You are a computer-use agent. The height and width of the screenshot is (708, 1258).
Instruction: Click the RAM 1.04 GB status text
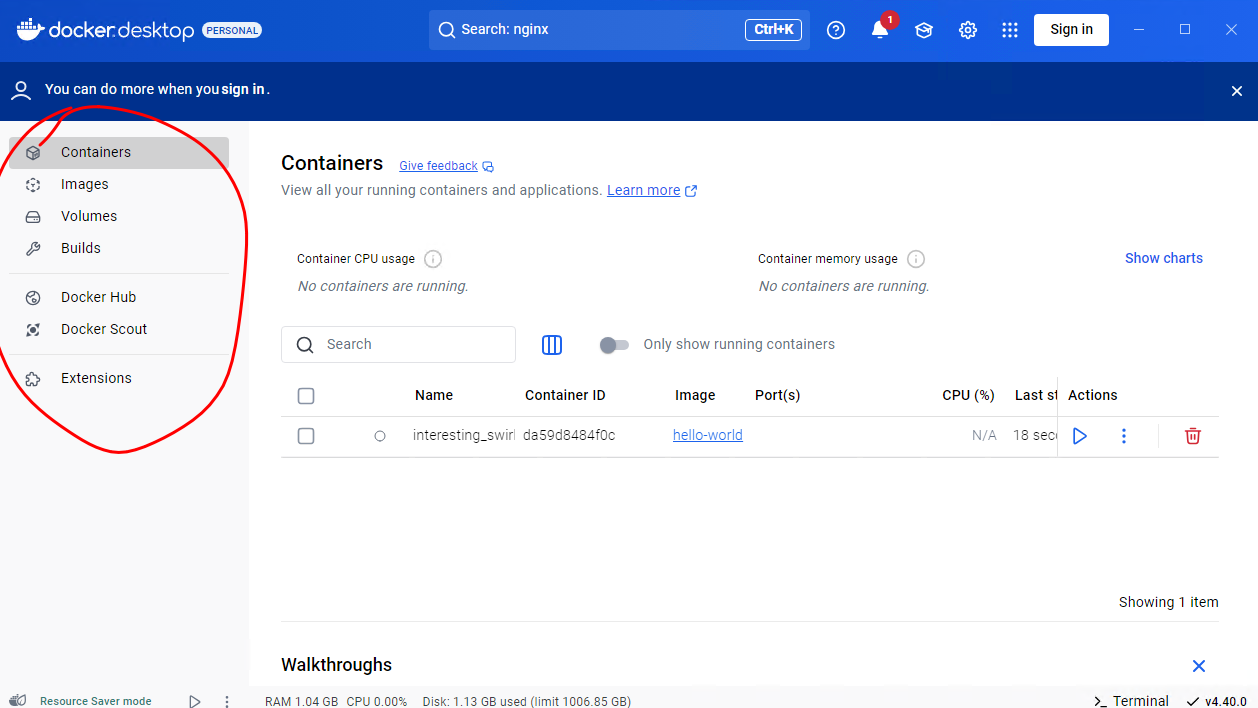pyautogui.click(x=302, y=701)
